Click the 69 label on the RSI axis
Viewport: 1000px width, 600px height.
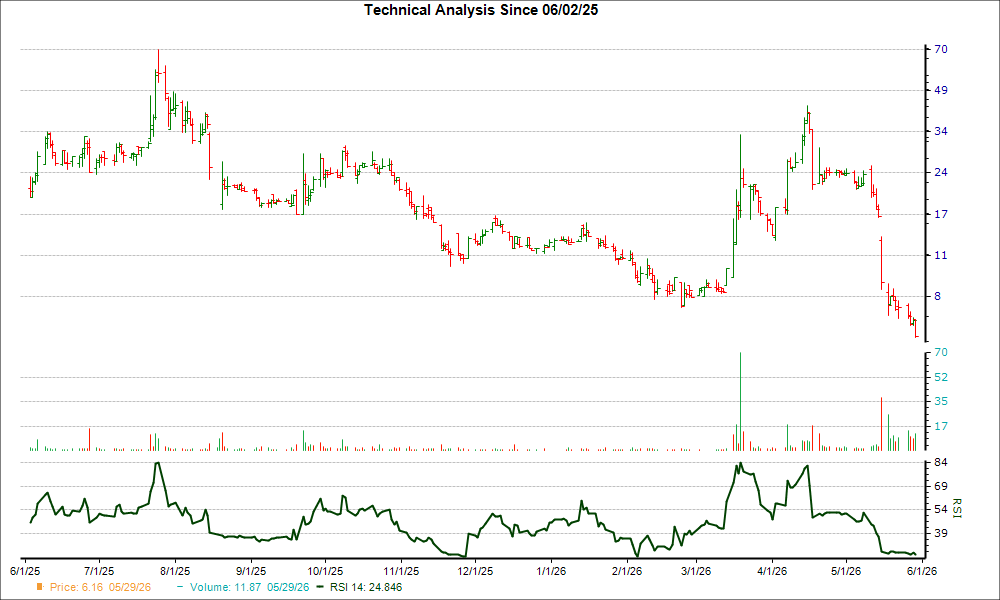point(941,487)
